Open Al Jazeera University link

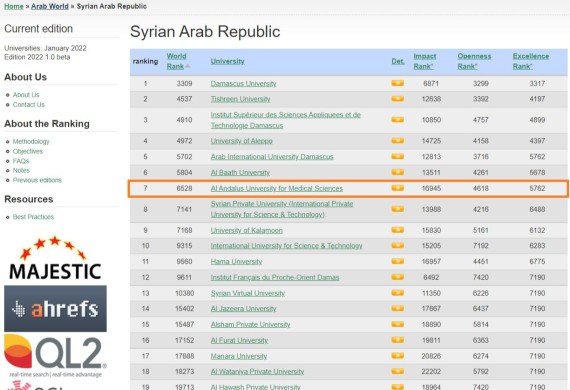click(243, 309)
